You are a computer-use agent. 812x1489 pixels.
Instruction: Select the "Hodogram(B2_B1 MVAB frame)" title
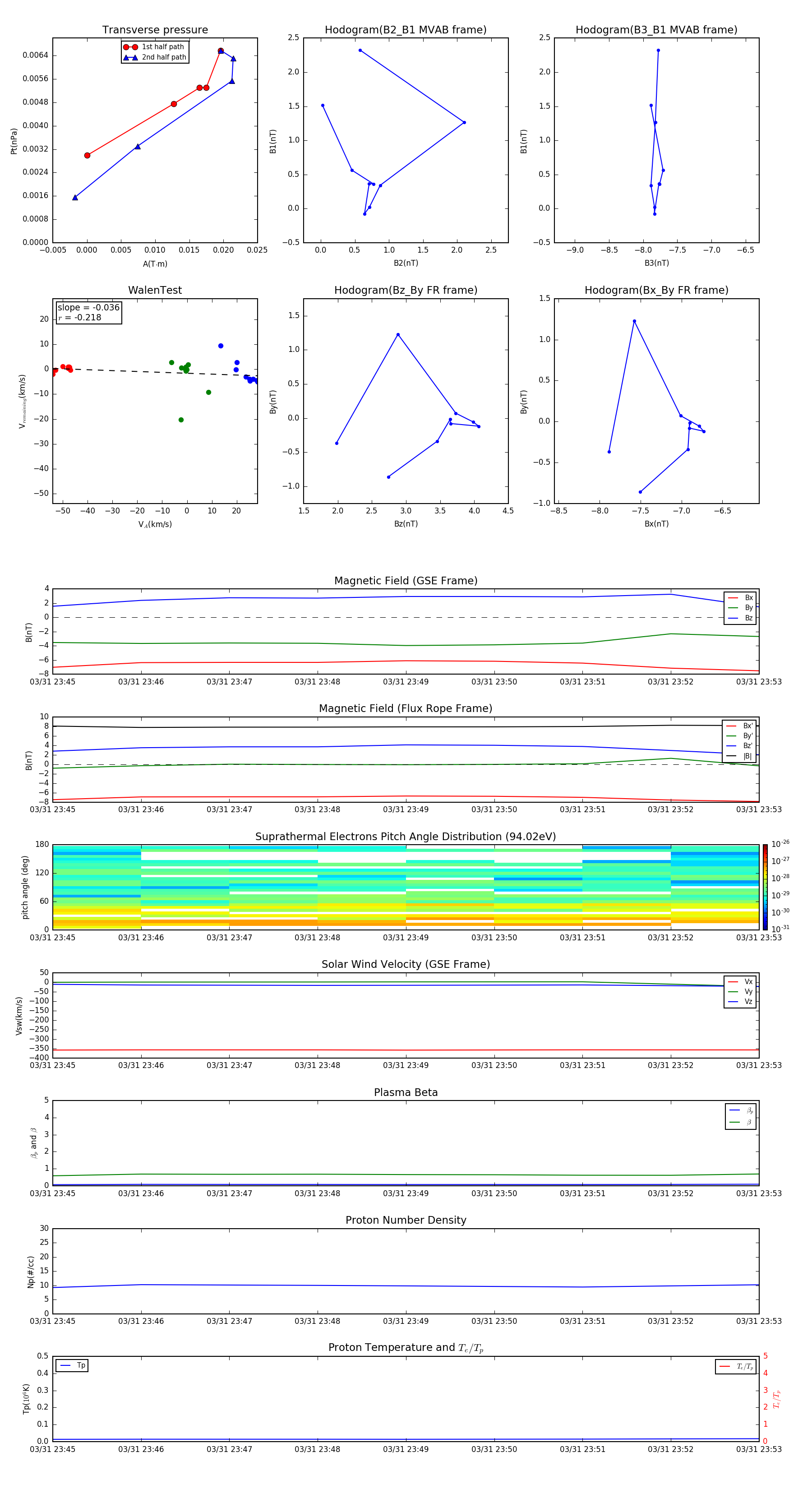coord(406,30)
